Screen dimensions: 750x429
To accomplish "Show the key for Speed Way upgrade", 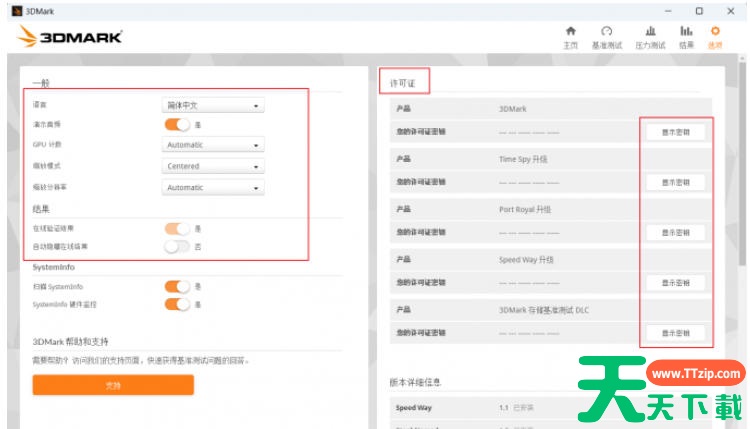I will pyautogui.click(x=675, y=283).
